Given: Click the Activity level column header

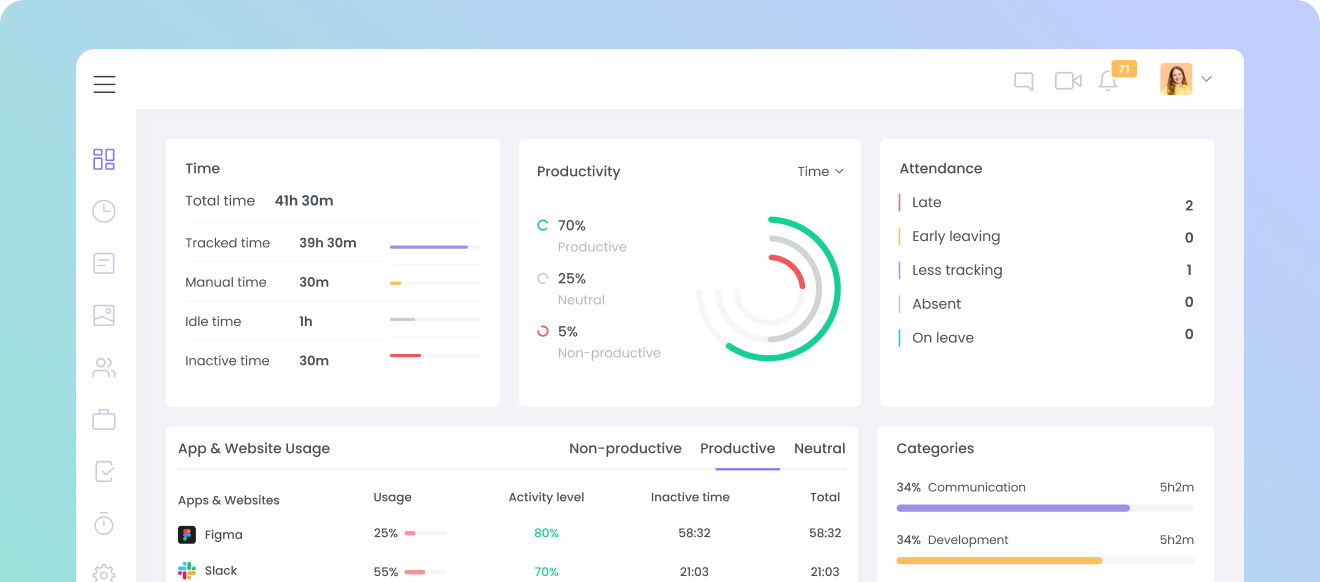Looking at the screenshot, I should [546, 497].
